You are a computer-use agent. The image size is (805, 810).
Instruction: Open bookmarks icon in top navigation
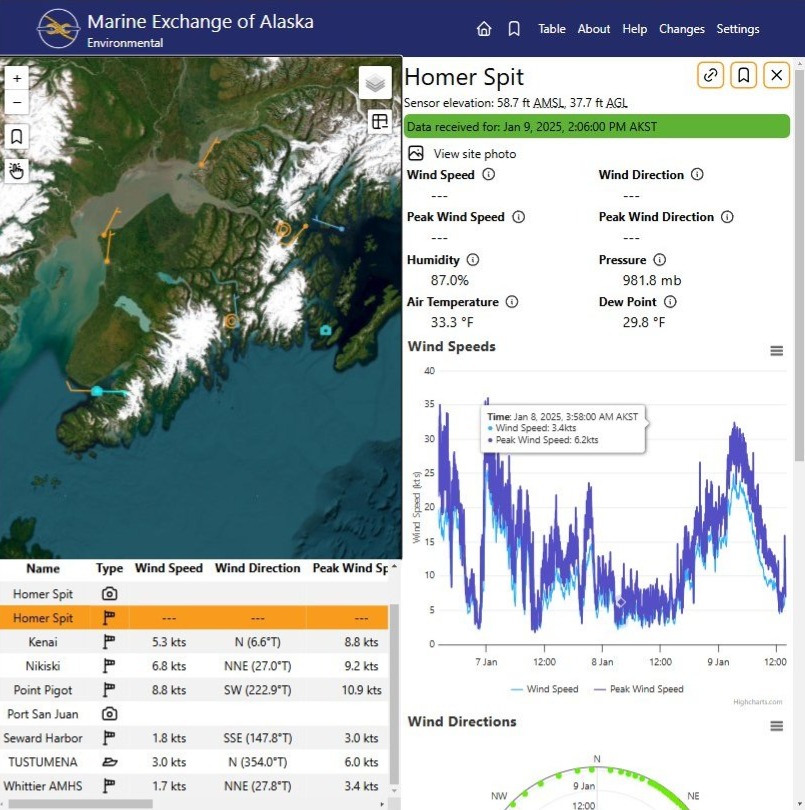[x=514, y=29]
